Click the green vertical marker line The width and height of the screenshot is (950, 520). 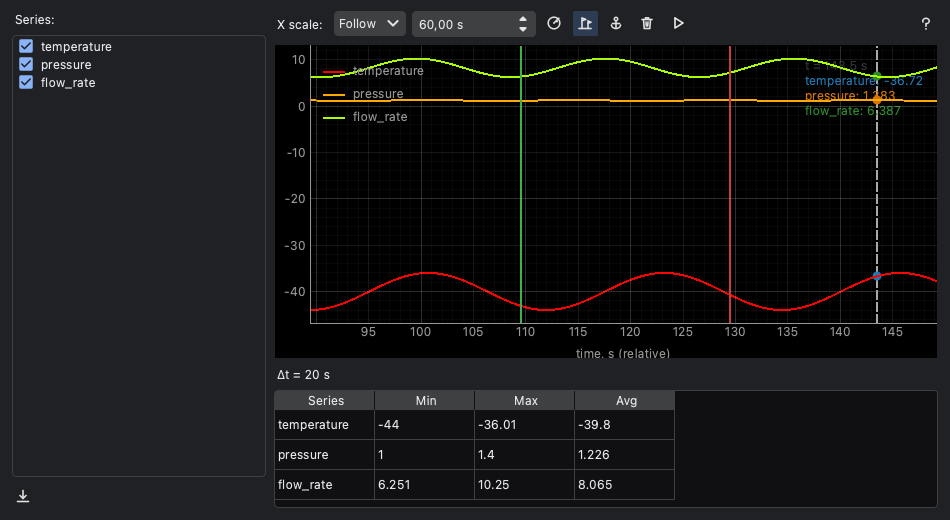pyautogui.click(x=521, y=184)
